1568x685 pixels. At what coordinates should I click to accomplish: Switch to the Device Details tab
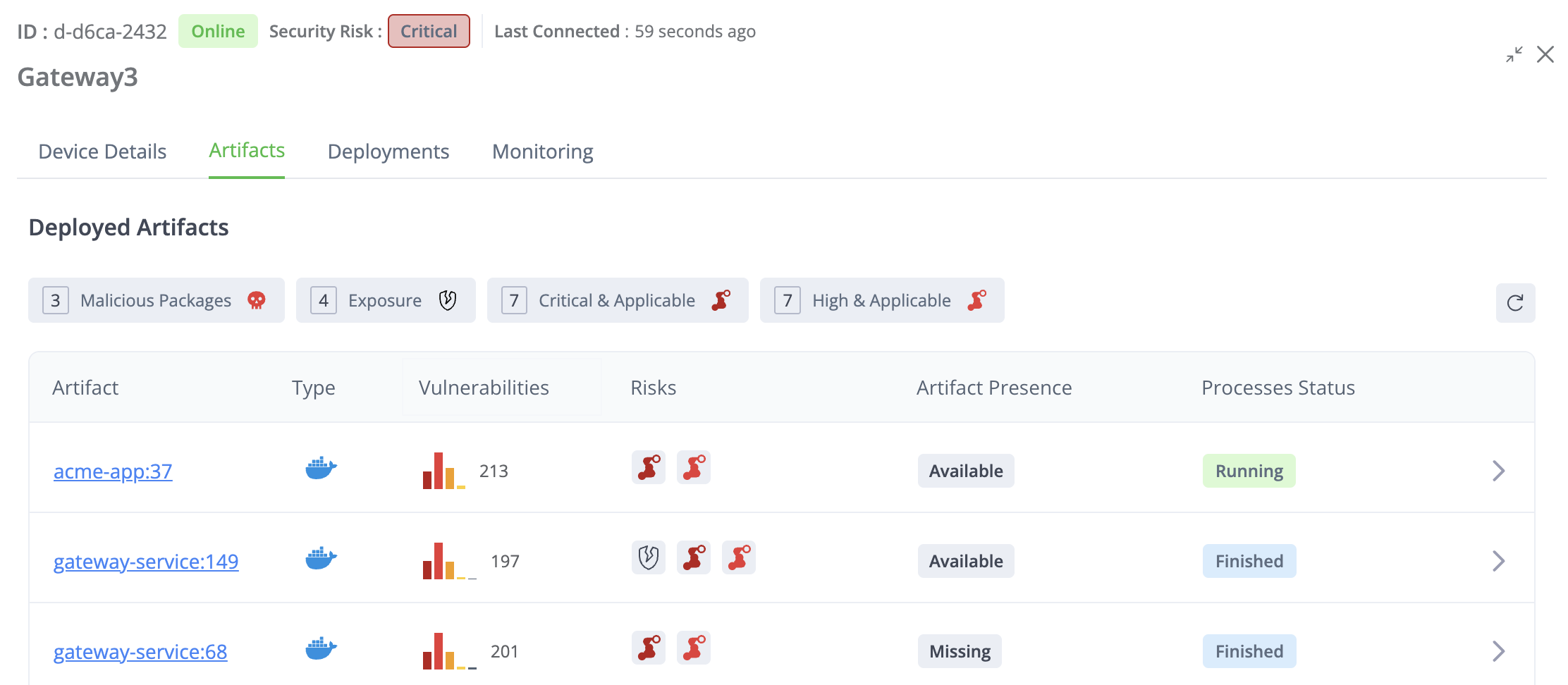tap(102, 152)
